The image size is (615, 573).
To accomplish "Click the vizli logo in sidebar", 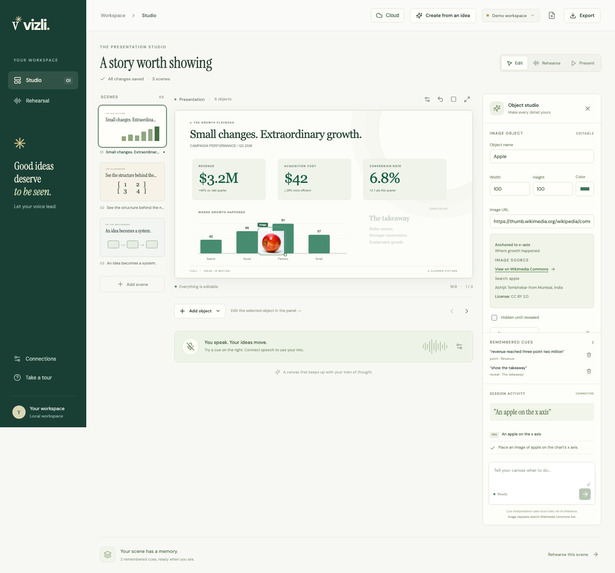I will point(31,24).
